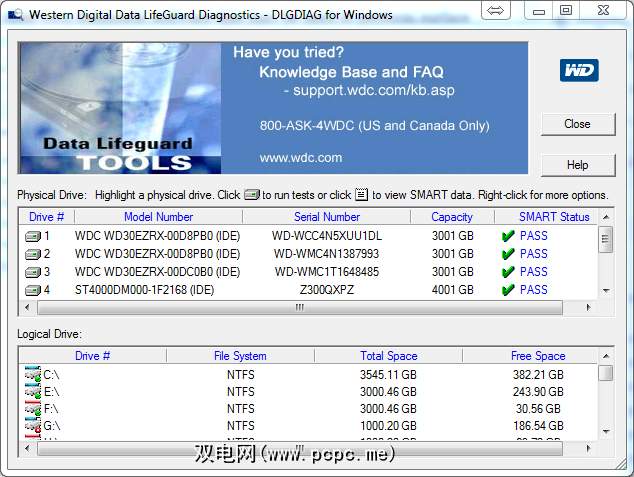Click the green check for Z300QXPZ

click(508, 290)
